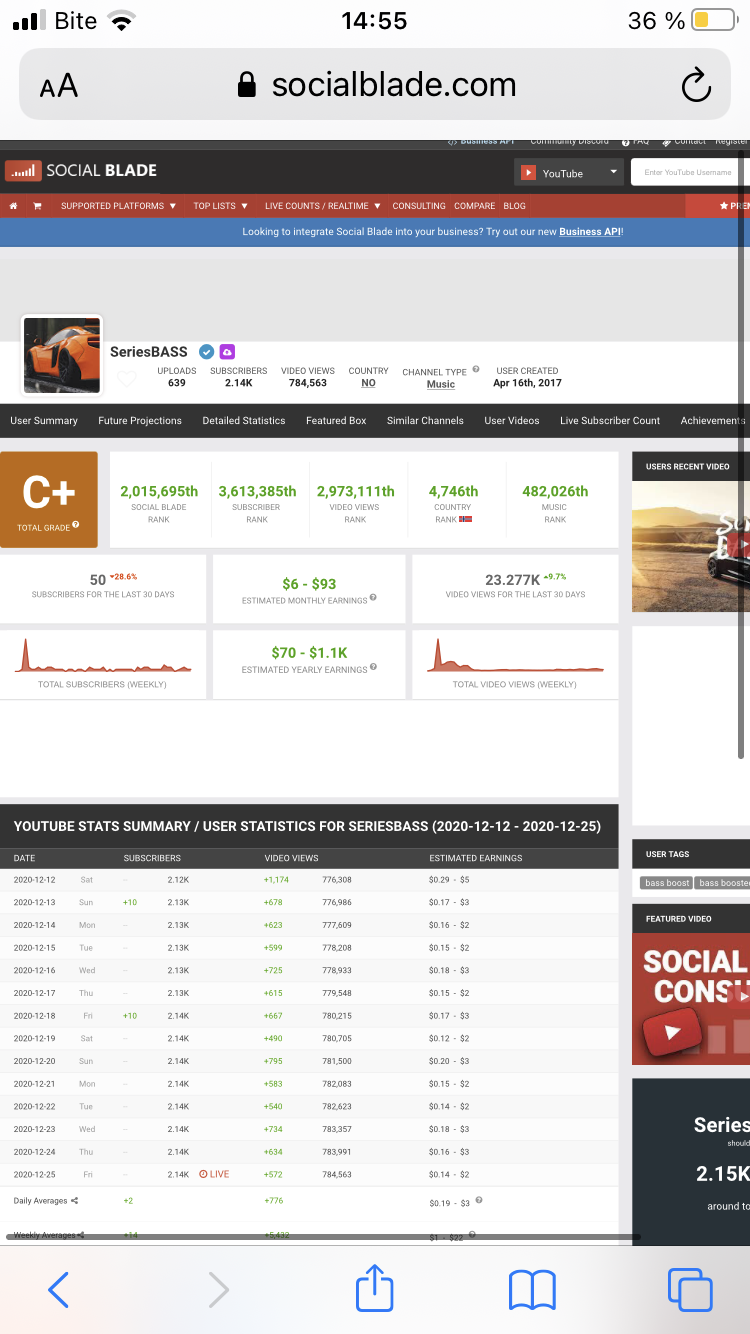Image resolution: width=750 pixels, height=1334 pixels.
Task: Click the 482,026th Music Rank value
Action: [555, 491]
